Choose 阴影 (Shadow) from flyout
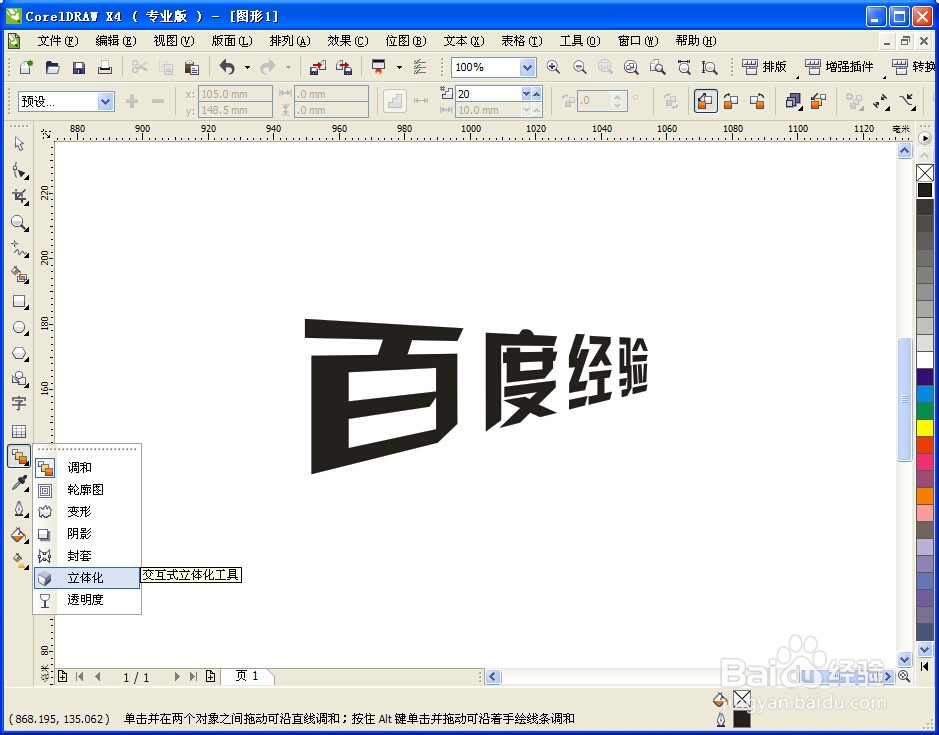 tap(87, 534)
